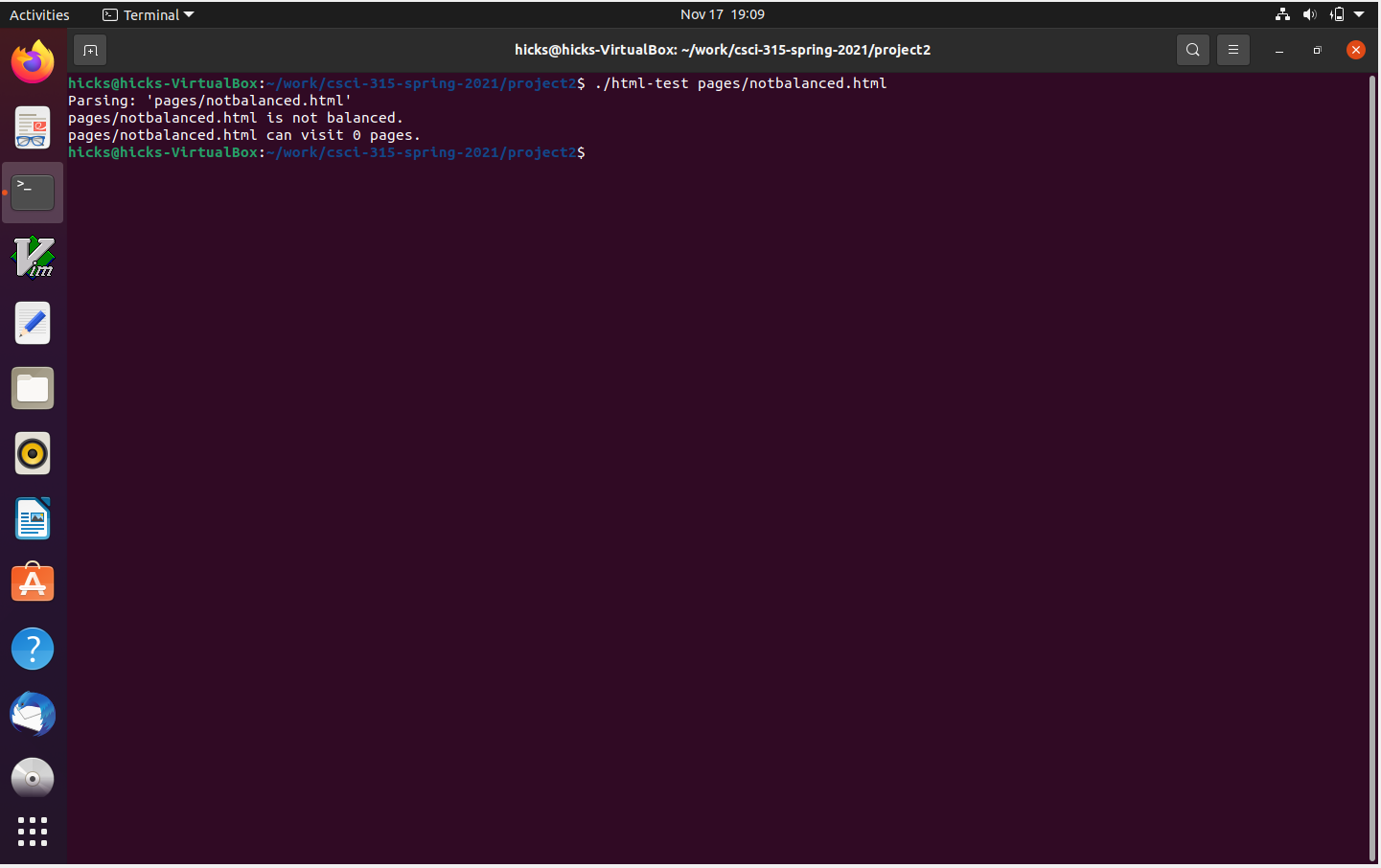The height and width of the screenshot is (868, 1381).
Task: Open the clock and calendar panel
Action: (x=723, y=14)
